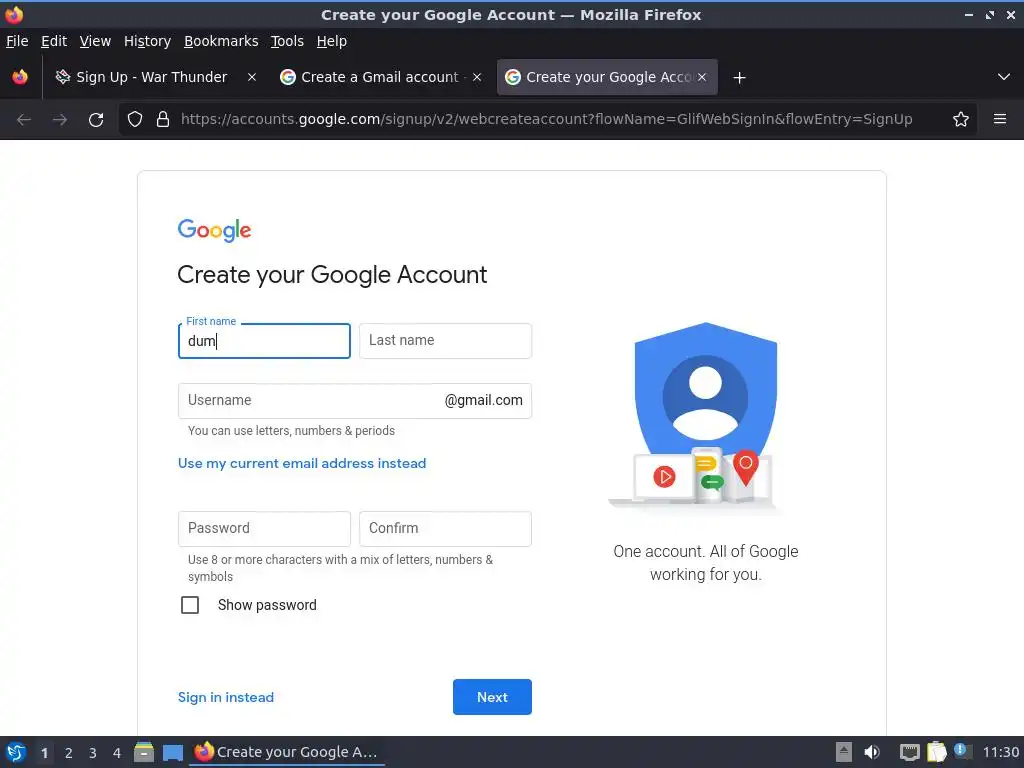The height and width of the screenshot is (768, 1024).
Task: Click the 11:30 taskbar clock
Action: 1000,752
